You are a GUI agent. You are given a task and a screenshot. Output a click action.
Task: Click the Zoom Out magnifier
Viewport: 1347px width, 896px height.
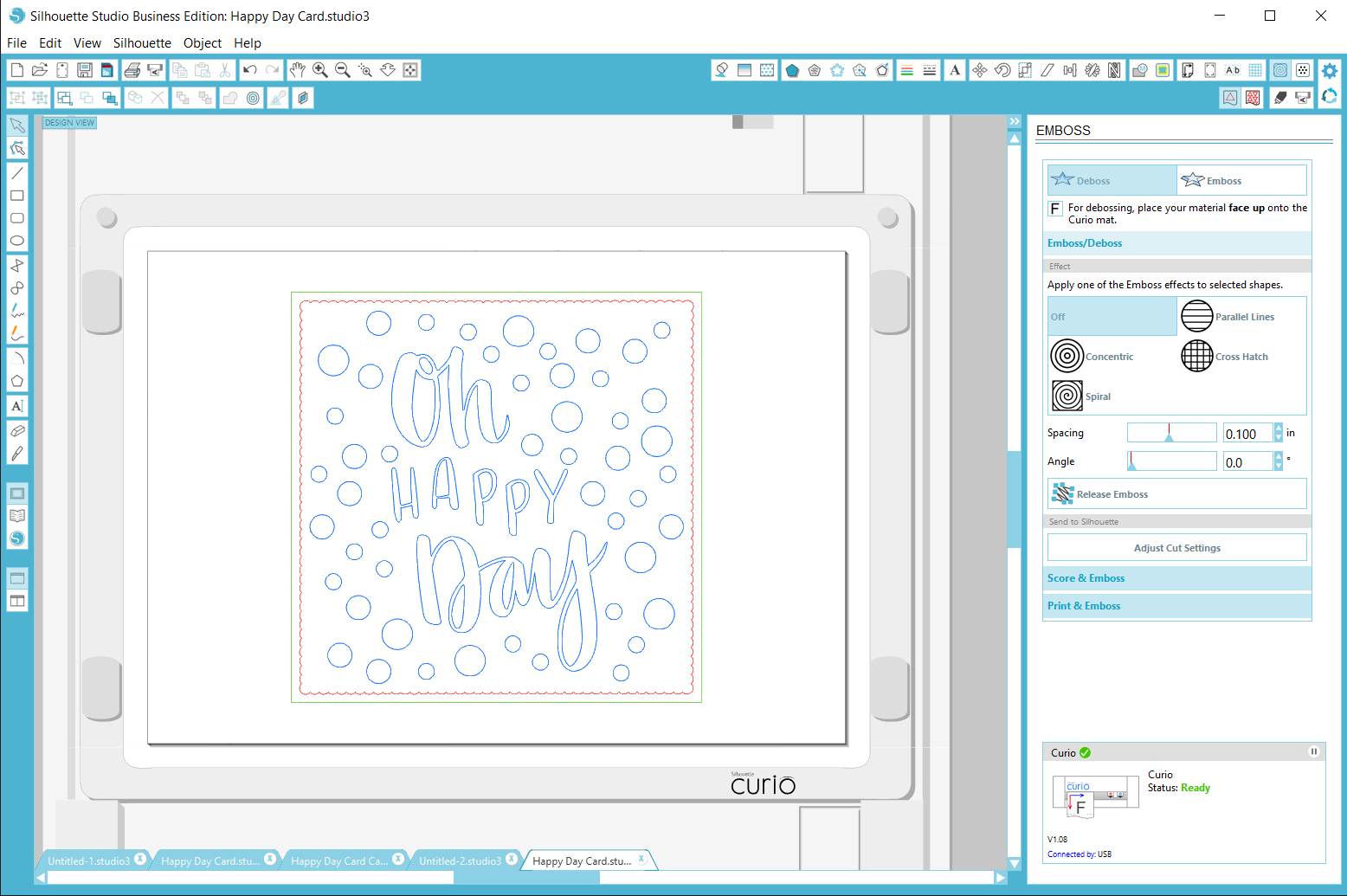click(343, 70)
